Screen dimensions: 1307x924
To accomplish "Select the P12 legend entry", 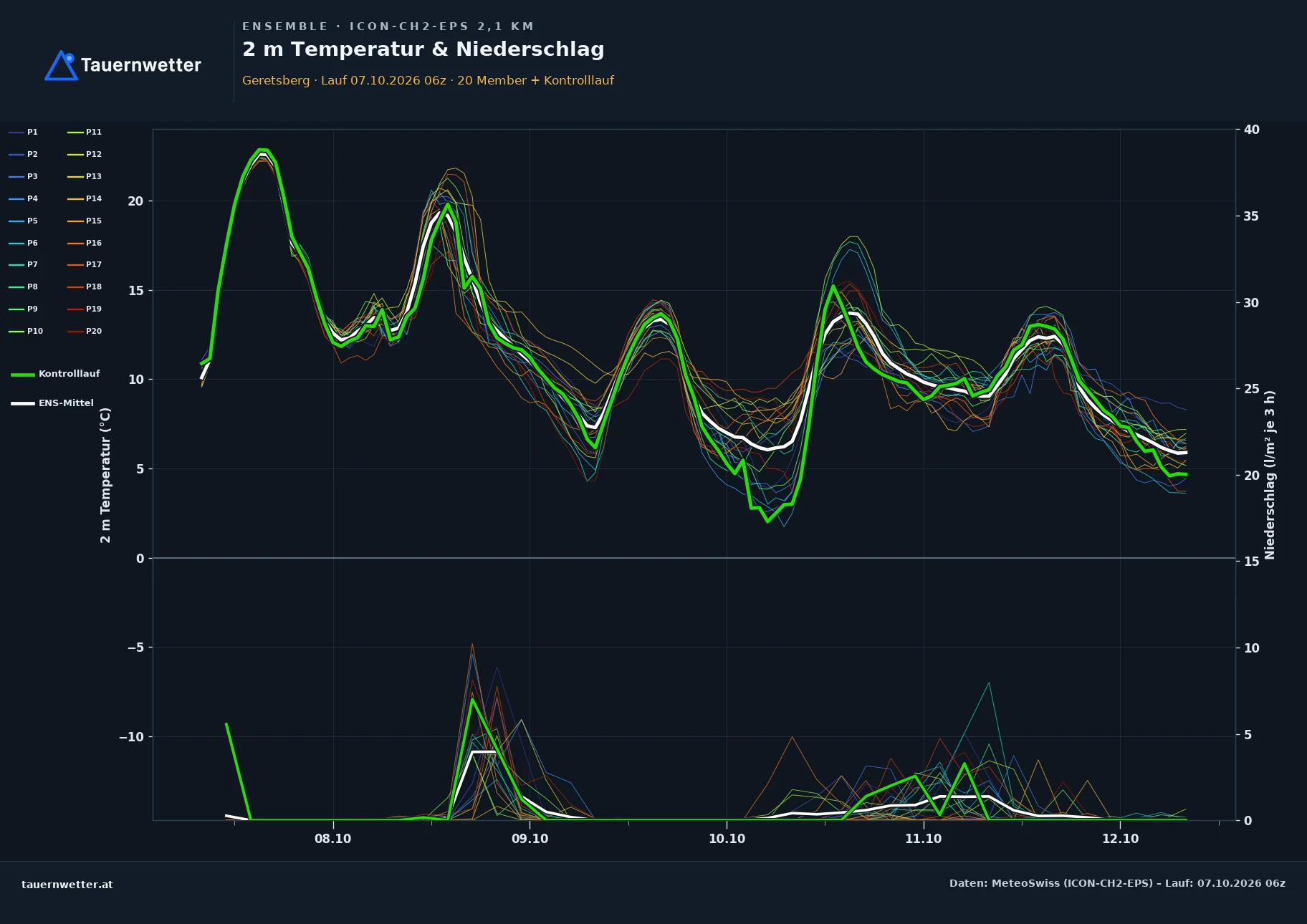I will [x=85, y=154].
